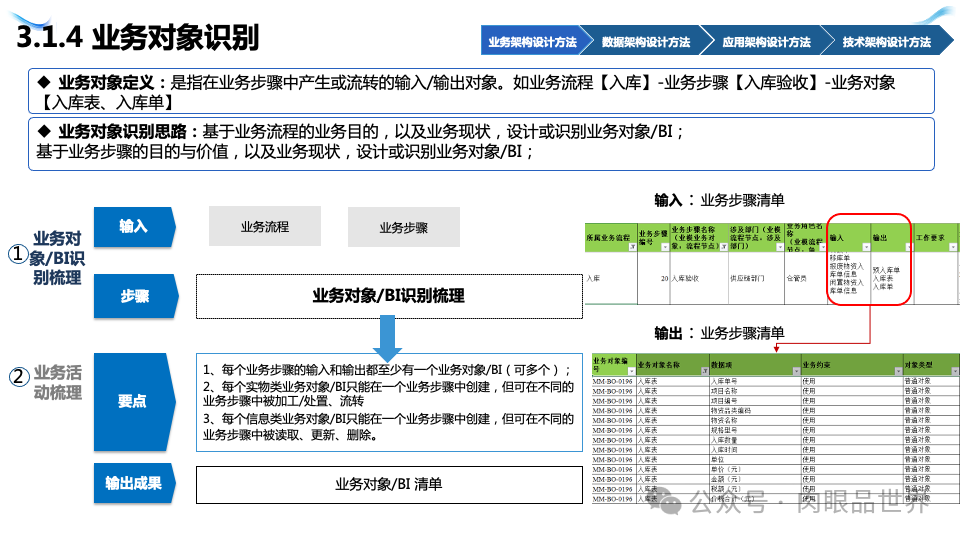The width and height of the screenshot is (960, 540).
Task: Click the 规格型号 data item cell
Action: pos(756,430)
